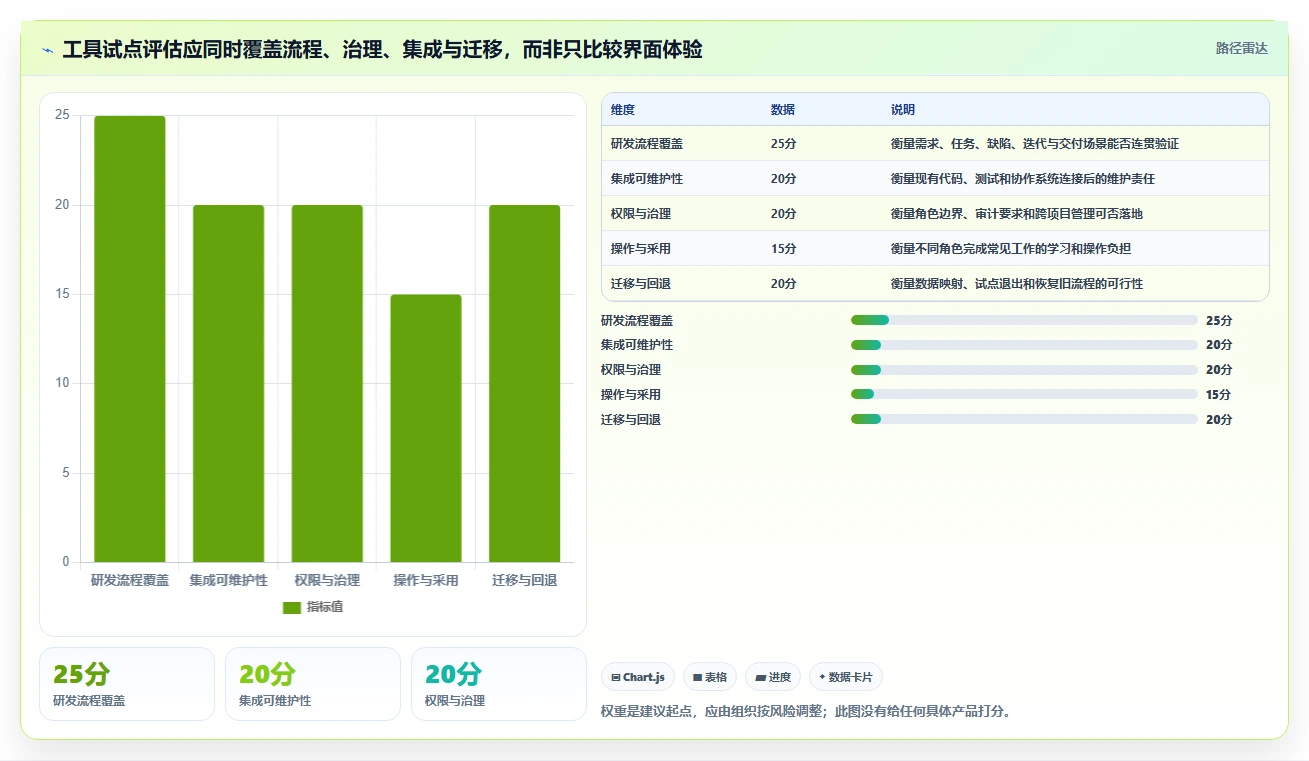Click the 15分 label beside the progress bar
This screenshot has height=761, width=1309.
[x=1219, y=394]
